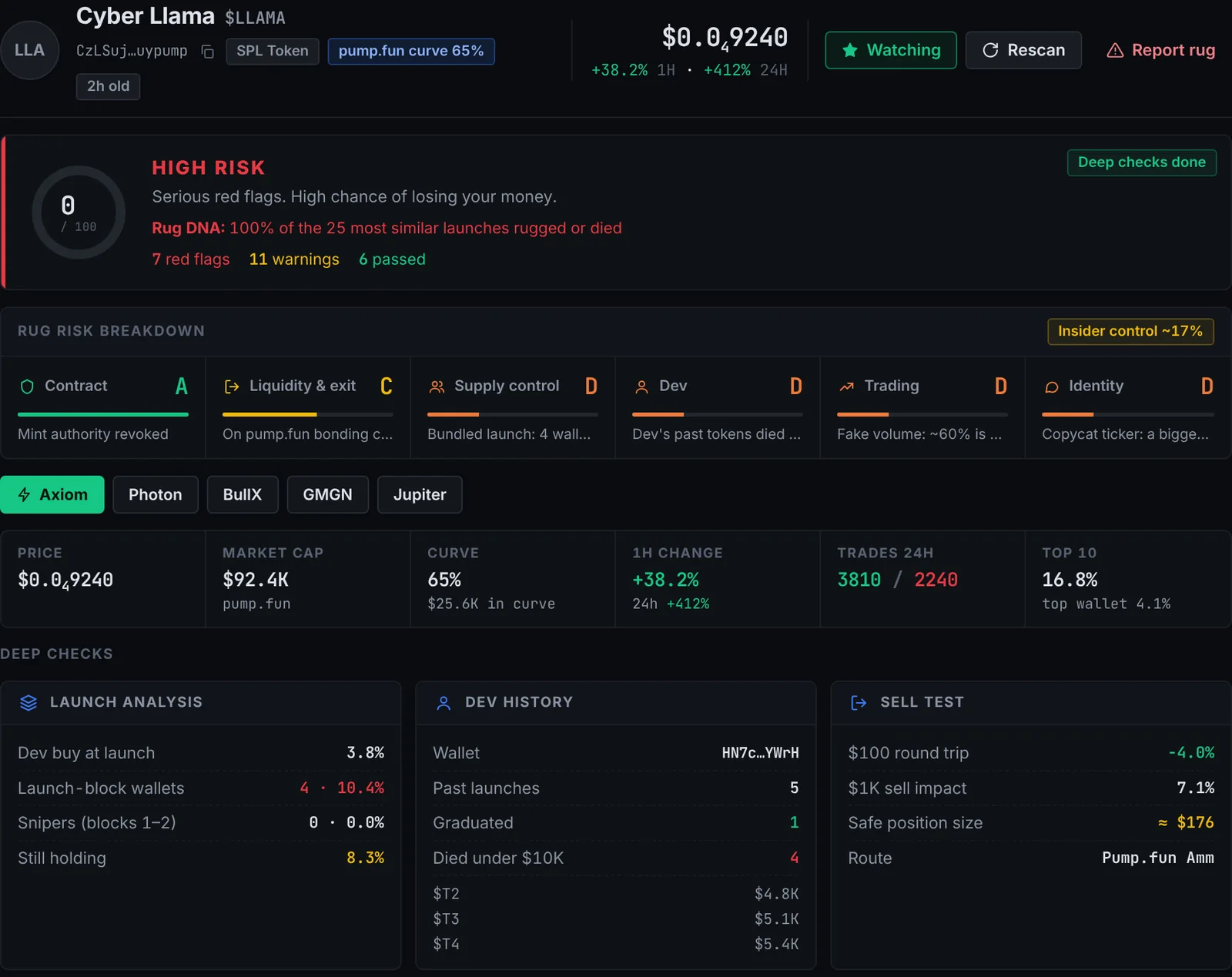Screen dimensions: 1232x977
Task: Click the Rug DNA warning line
Action: 387,228
